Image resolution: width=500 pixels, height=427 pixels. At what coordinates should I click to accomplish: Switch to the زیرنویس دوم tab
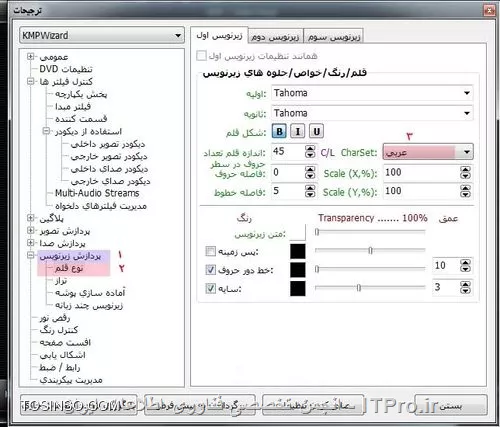coord(275,37)
